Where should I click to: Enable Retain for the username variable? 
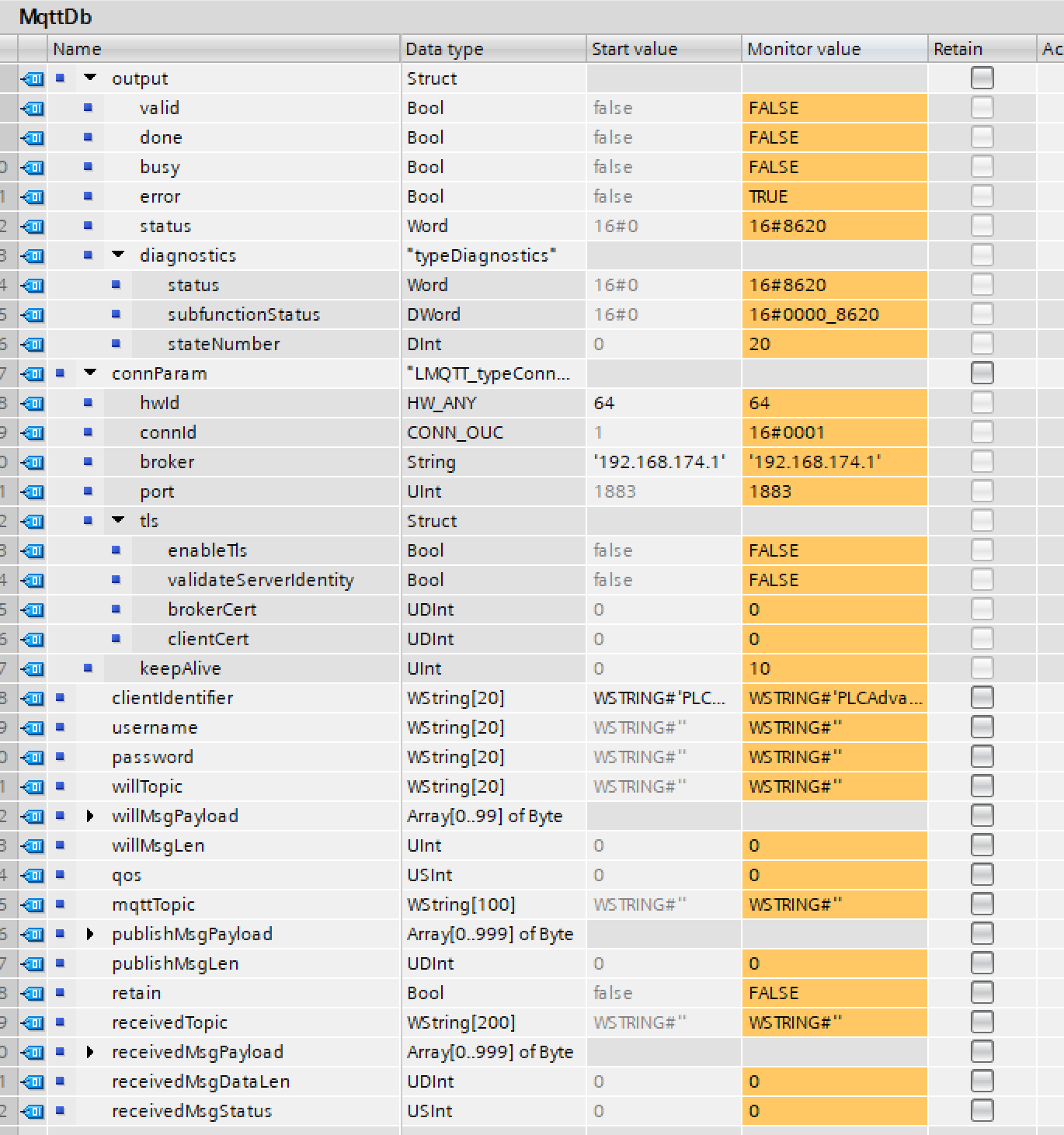point(982,727)
